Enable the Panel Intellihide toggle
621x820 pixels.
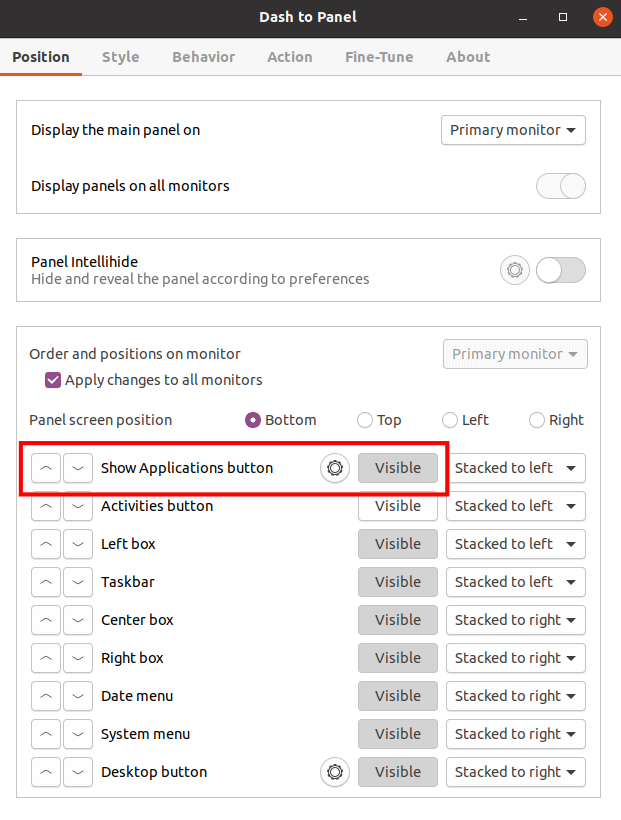tap(560, 270)
